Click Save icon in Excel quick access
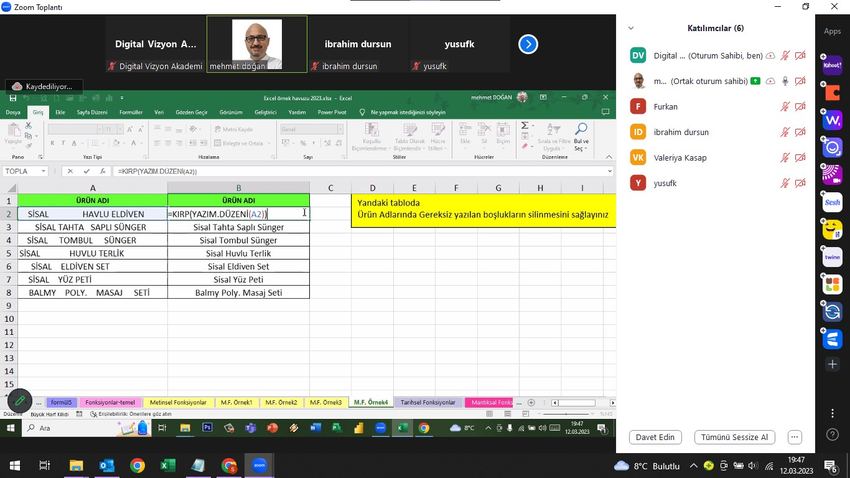Image resolution: width=850 pixels, height=478 pixels. point(12,98)
